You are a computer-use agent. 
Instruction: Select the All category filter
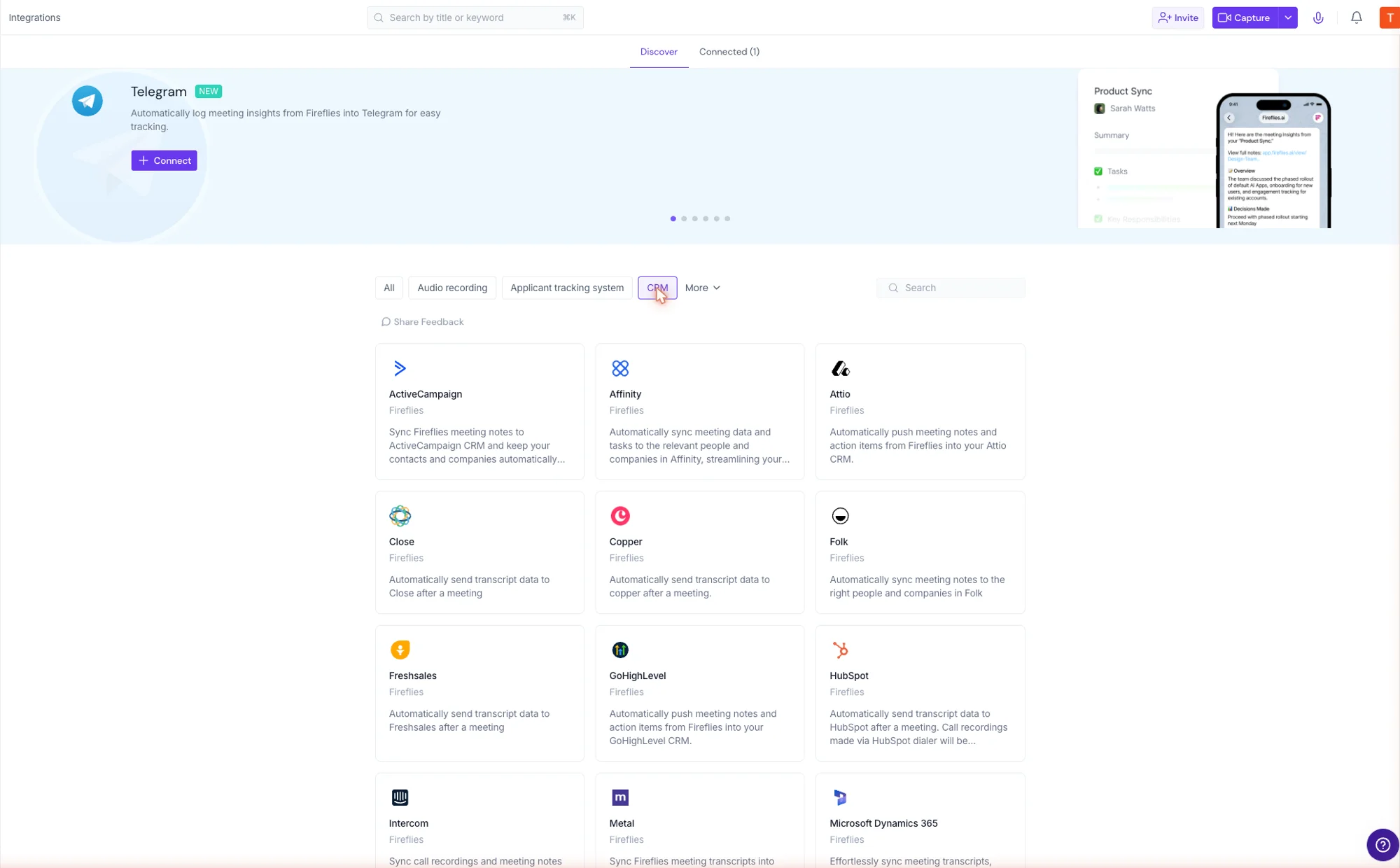(389, 288)
